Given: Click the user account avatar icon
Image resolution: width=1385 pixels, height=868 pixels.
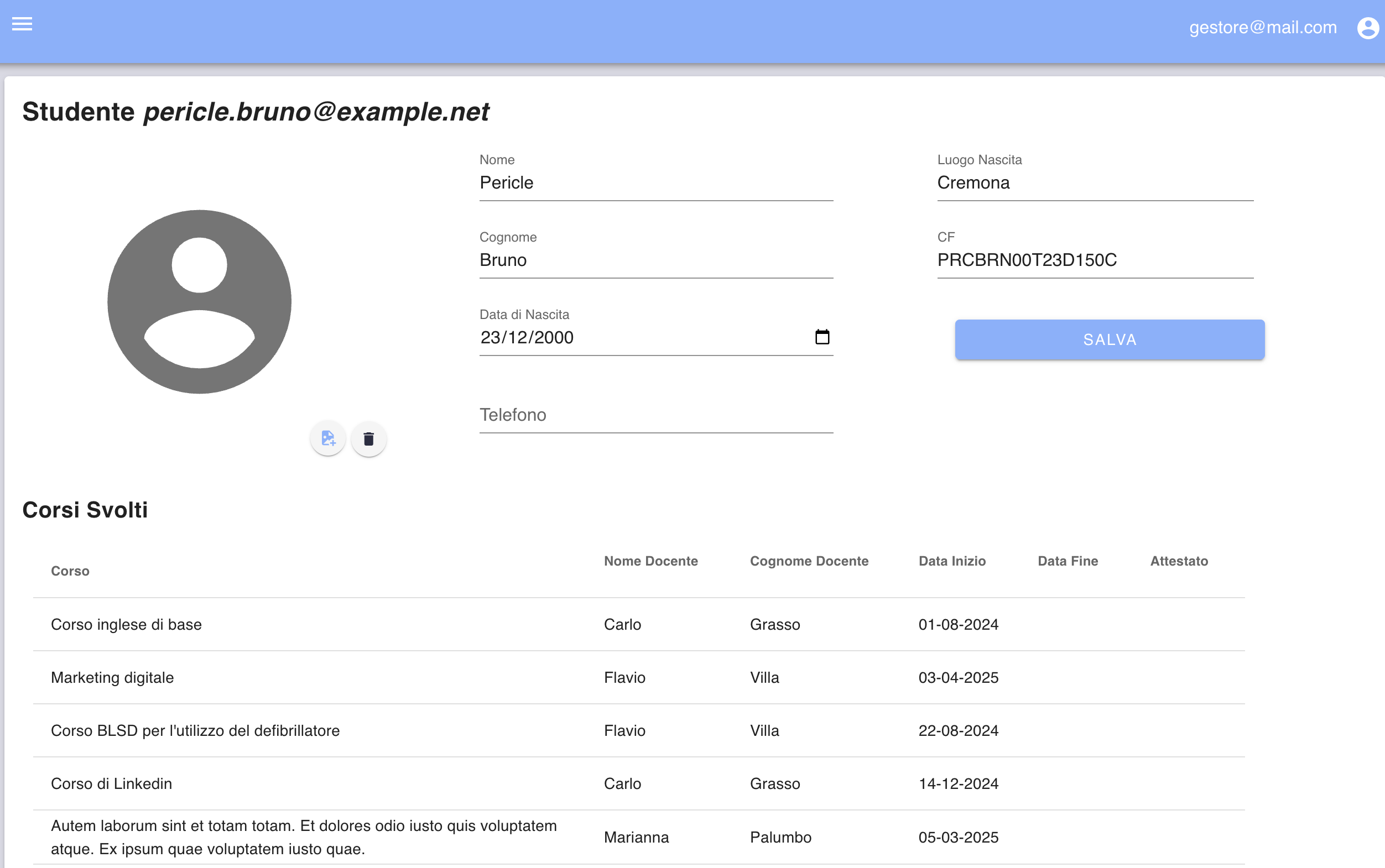Looking at the screenshot, I should click(1367, 28).
